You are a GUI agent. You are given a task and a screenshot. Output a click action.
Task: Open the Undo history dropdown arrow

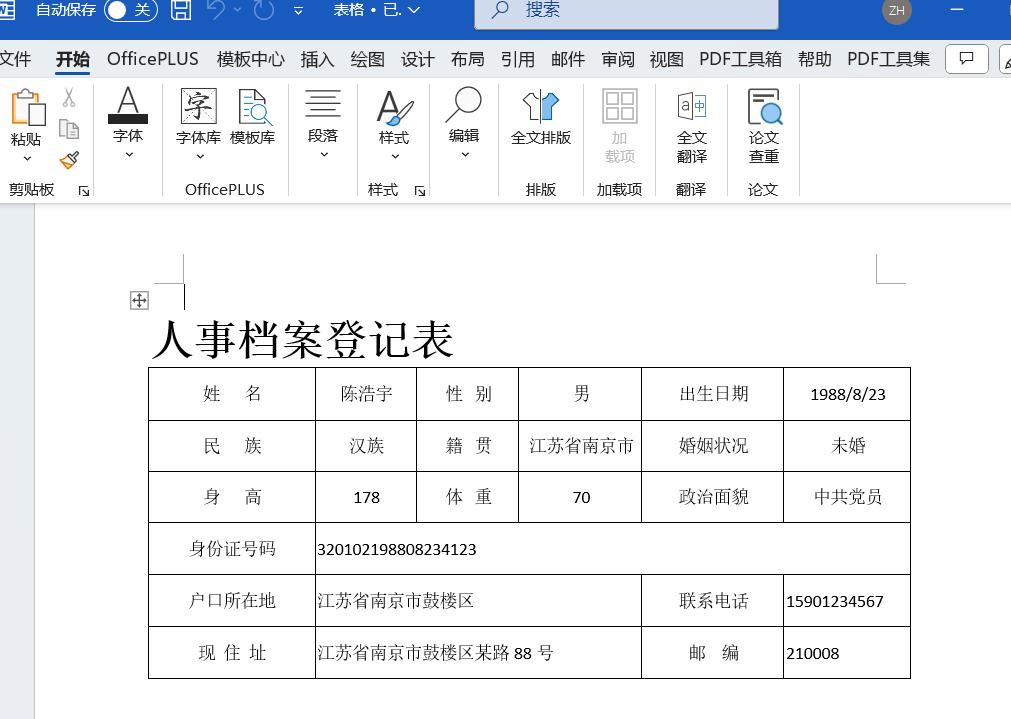[237, 10]
